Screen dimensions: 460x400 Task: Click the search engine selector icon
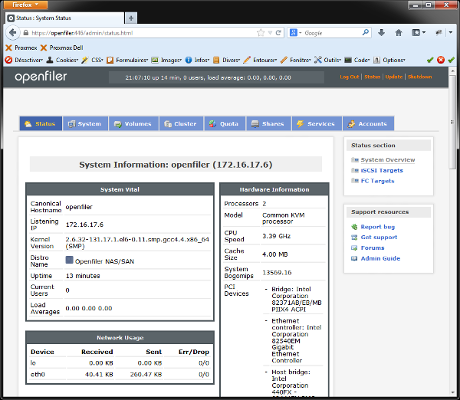tap(295, 33)
